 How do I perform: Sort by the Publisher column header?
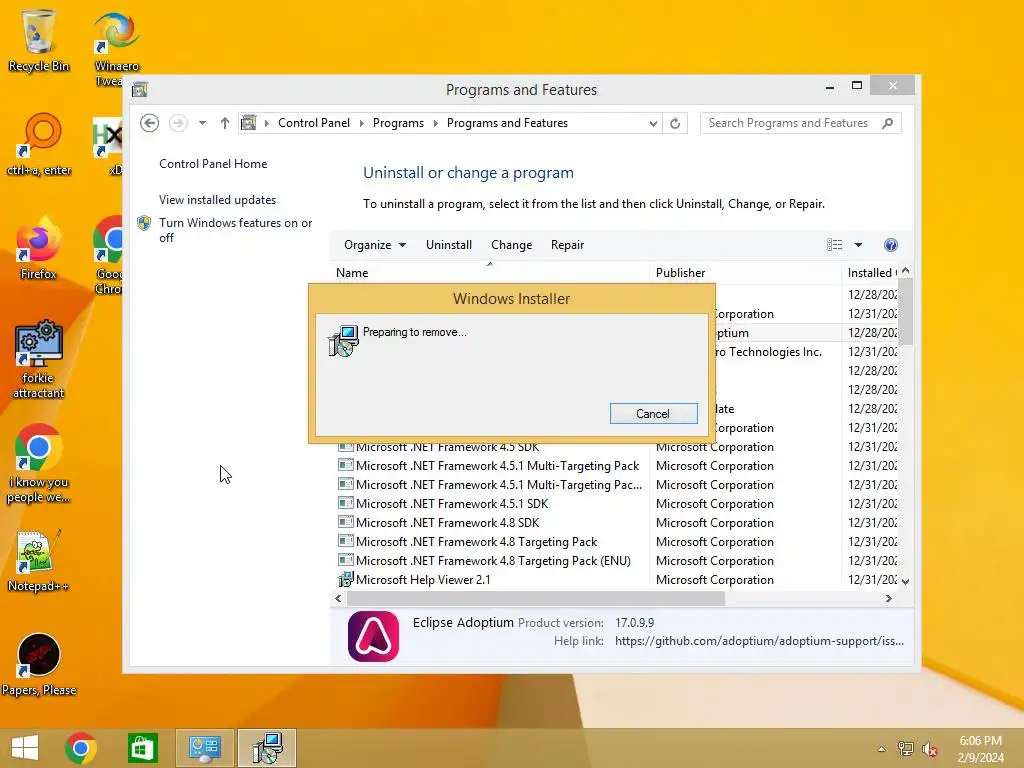745,273
